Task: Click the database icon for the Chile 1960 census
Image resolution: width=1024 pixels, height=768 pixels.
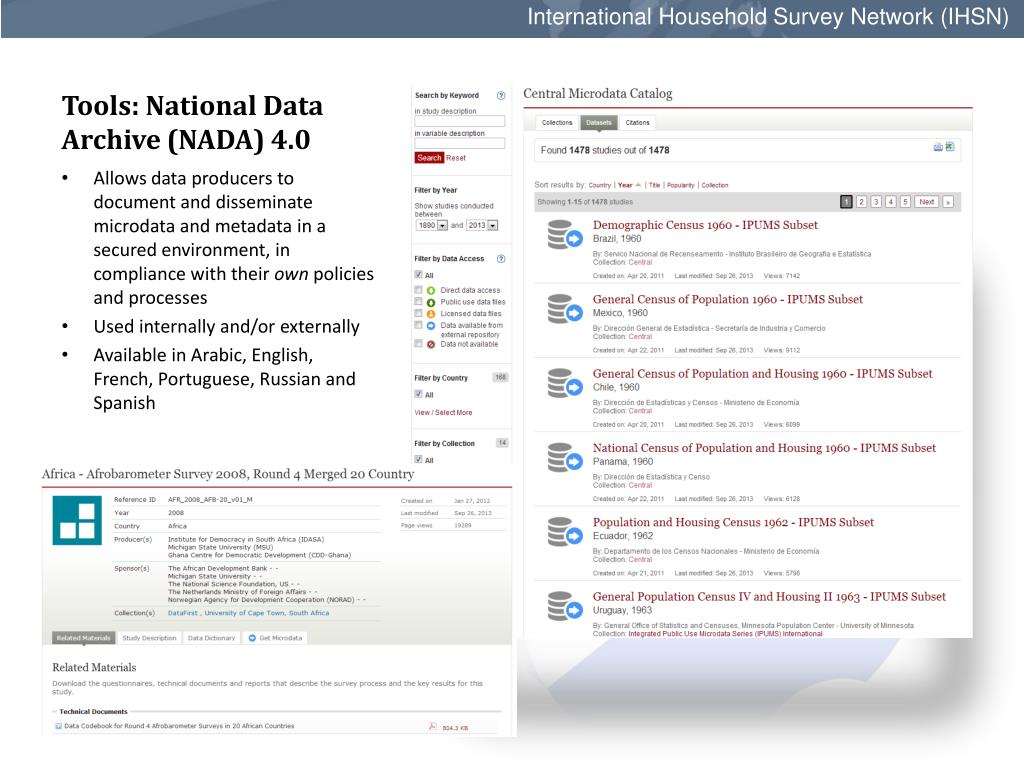Action: tap(564, 384)
